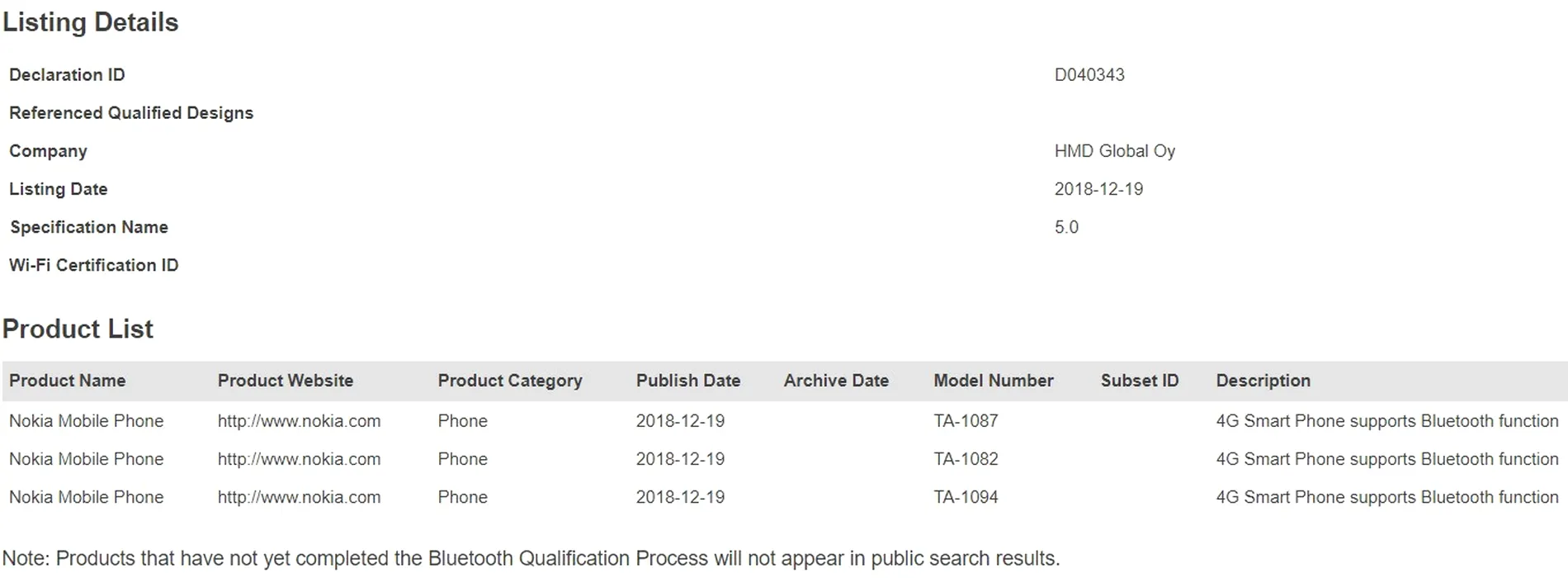The width and height of the screenshot is (1568, 578).
Task: Click the Listing Details heading
Action: (90, 22)
